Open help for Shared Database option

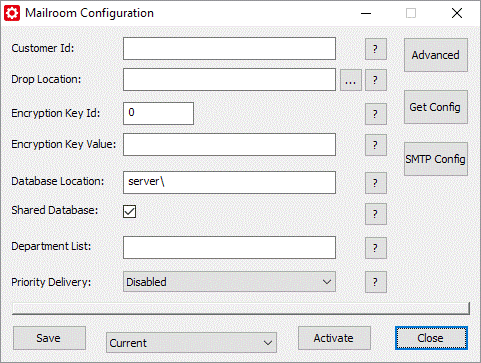[376, 214]
